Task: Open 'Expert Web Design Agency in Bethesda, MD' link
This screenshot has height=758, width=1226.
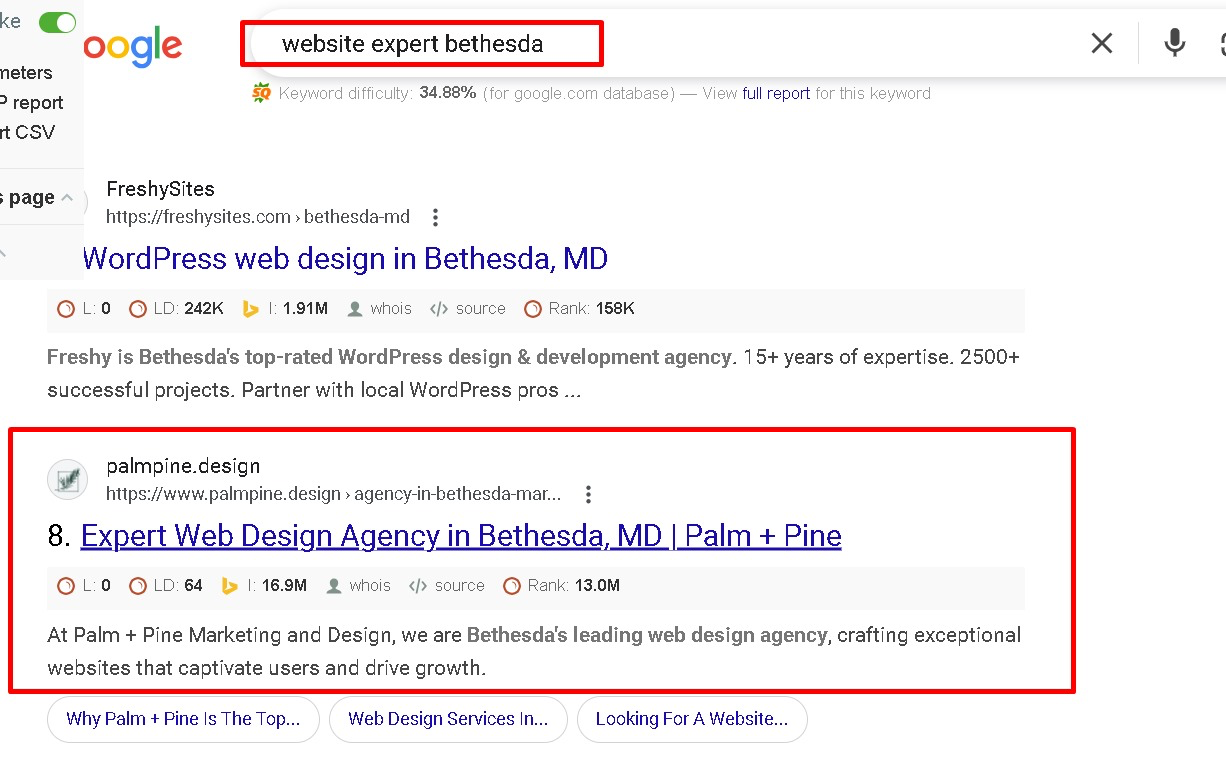Action: [x=461, y=536]
